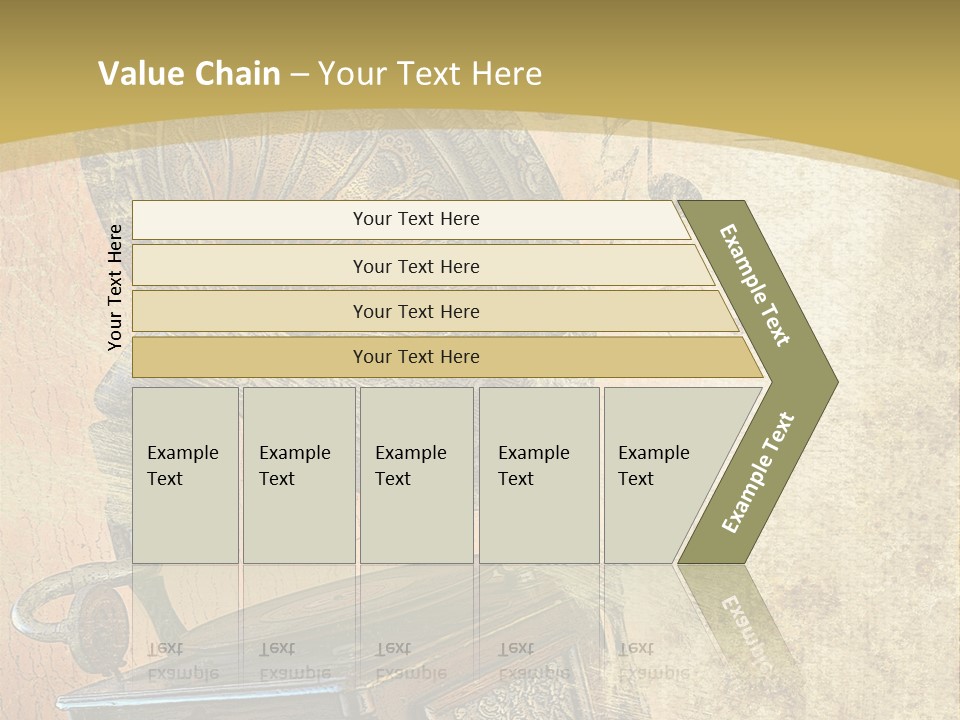
Task: Select the vertical 'Your Text Here' side label
Action: click(x=115, y=287)
